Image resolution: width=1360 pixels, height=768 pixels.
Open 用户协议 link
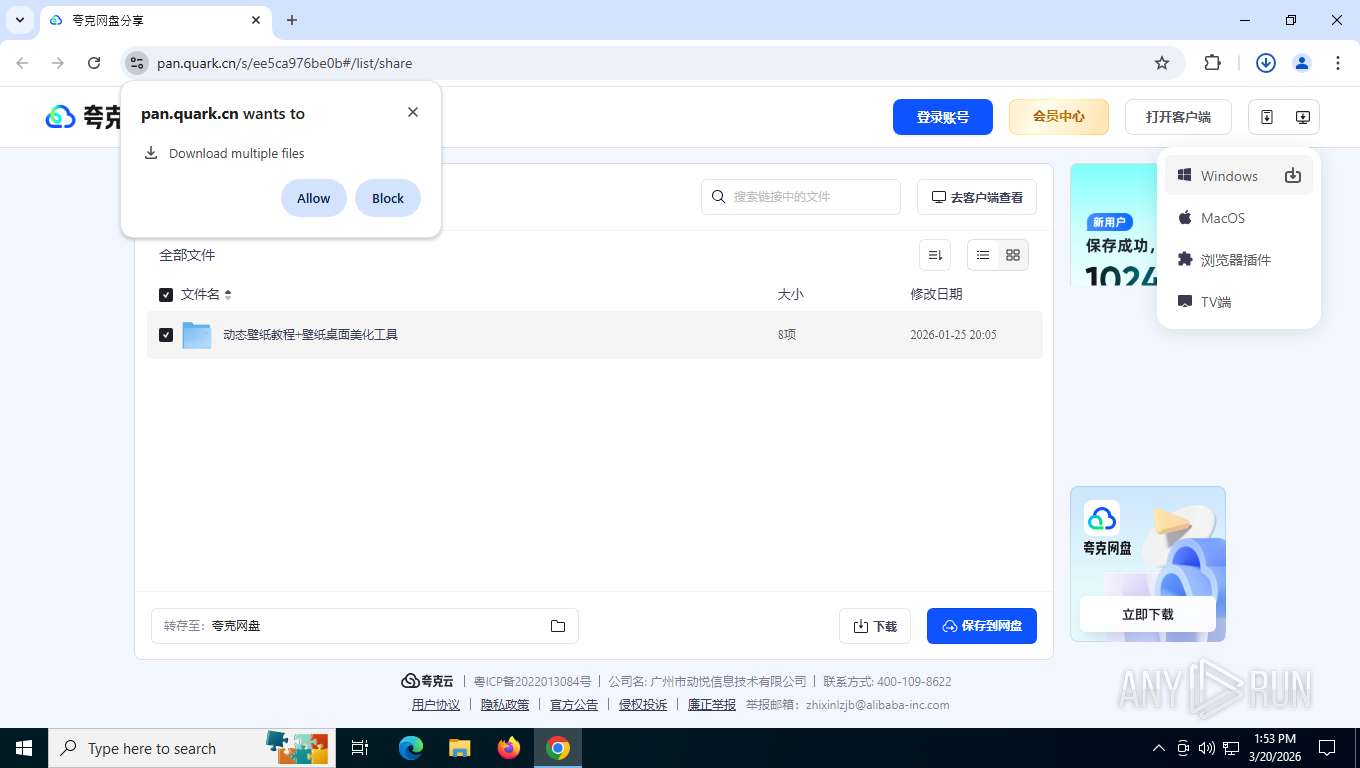click(436, 705)
